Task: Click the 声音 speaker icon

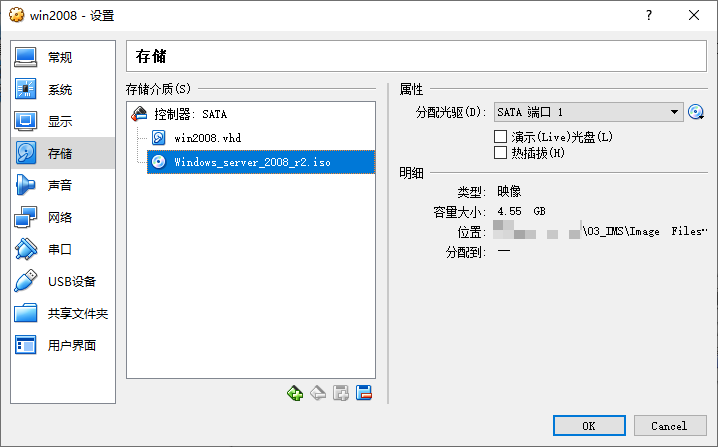Action: point(26,185)
